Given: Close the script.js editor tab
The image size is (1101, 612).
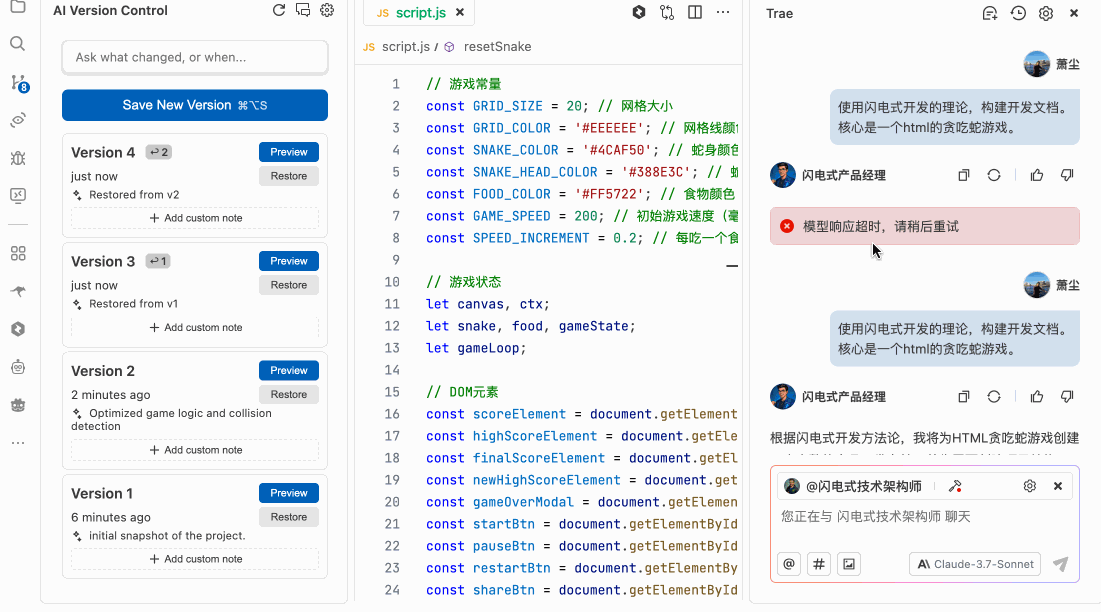Looking at the screenshot, I should [x=460, y=13].
